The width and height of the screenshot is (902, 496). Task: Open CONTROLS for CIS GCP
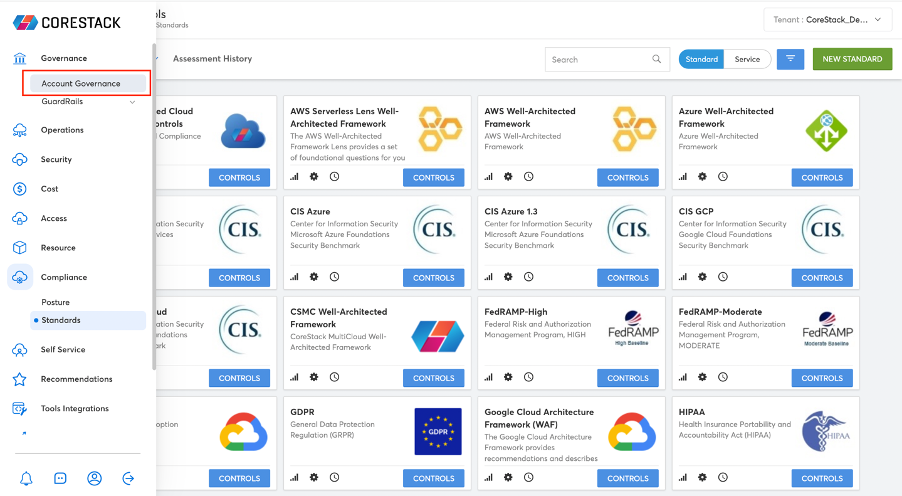pos(822,278)
